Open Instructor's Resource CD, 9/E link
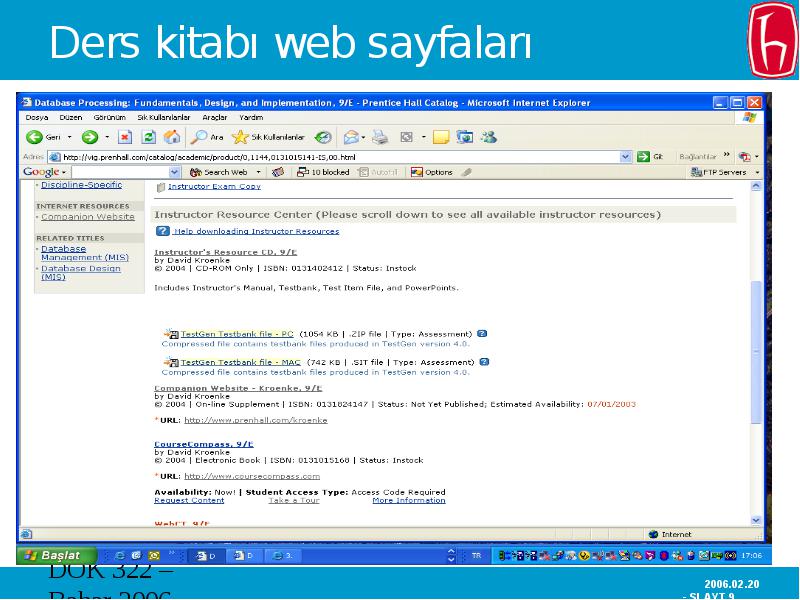Screen dimensions: 800x600 tap(226, 252)
